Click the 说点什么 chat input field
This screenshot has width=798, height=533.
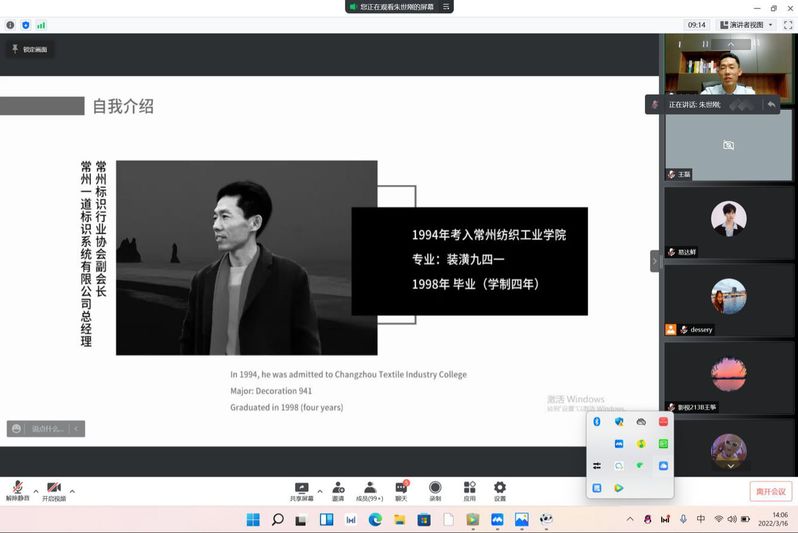(x=46, y=428)
